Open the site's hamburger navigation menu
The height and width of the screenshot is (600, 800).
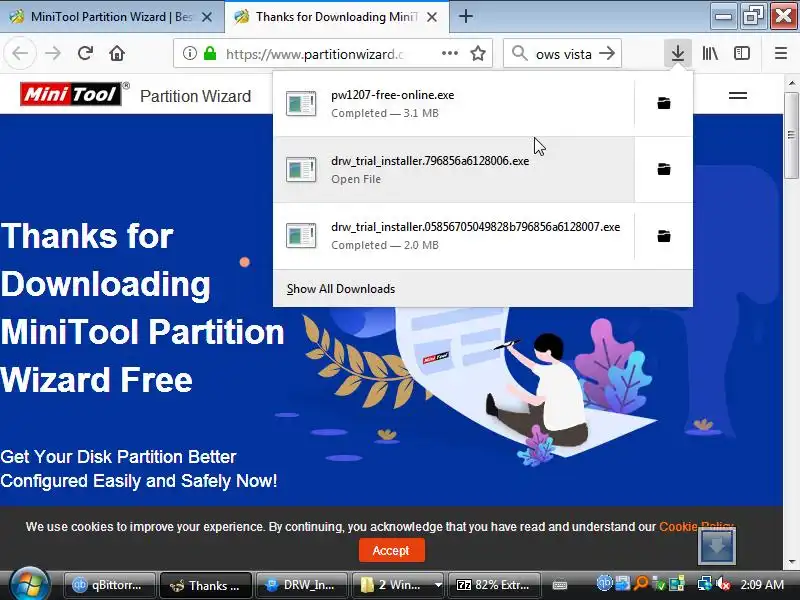738,95
